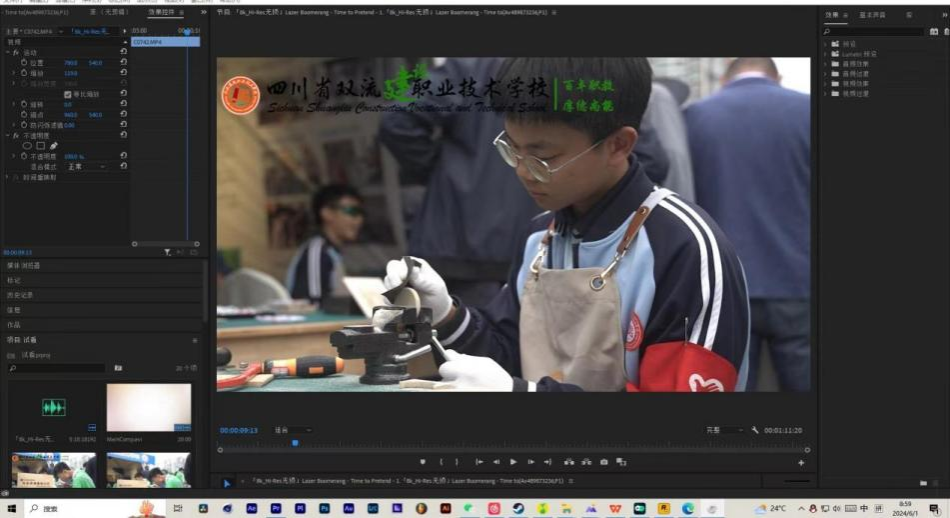Step forward one frame in Program Monitor
Image resolution: width=950 pixels, height=518 pixels.
click(531, 462)
